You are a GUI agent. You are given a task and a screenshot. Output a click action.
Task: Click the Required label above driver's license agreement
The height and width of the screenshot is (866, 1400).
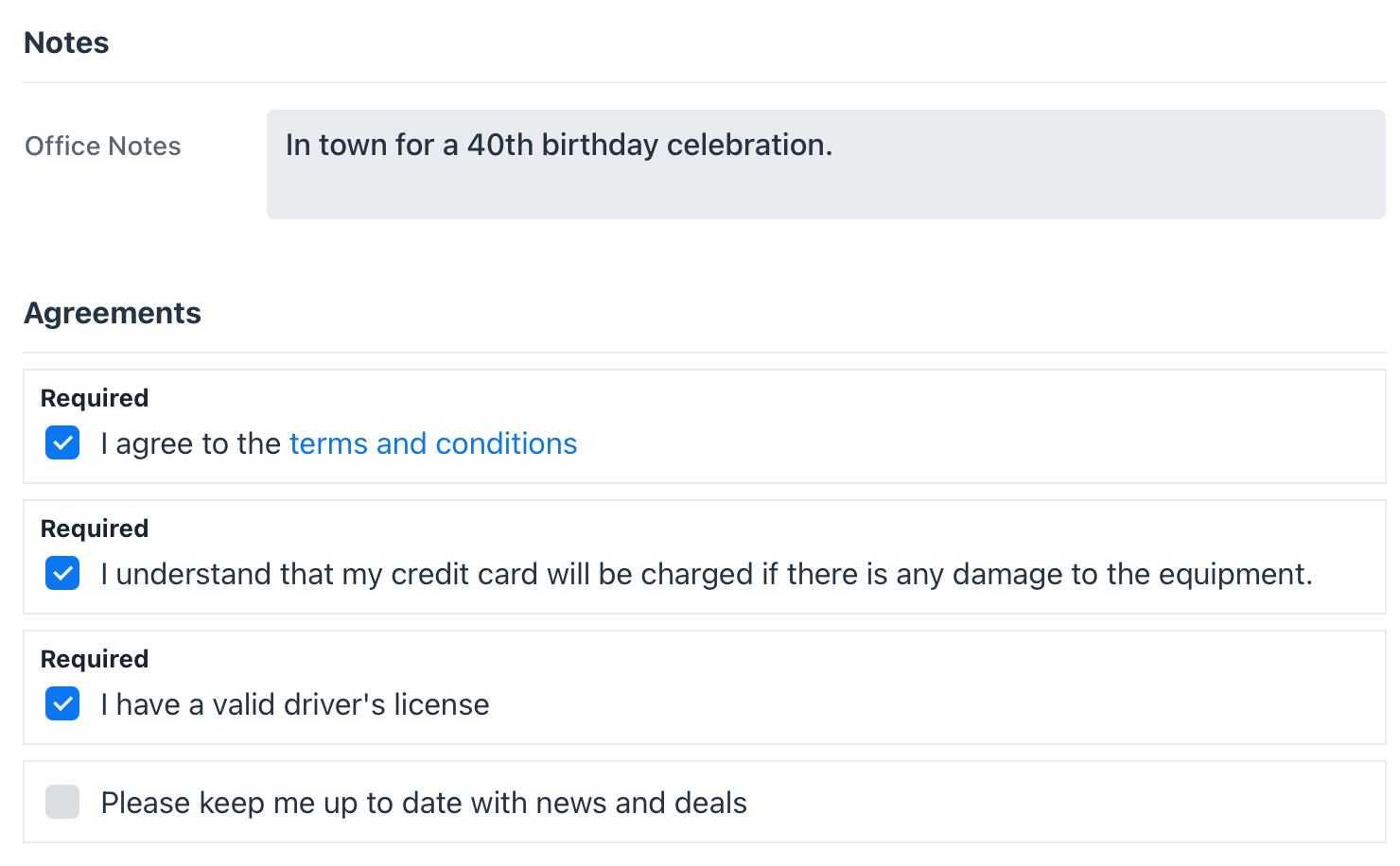(x=95, y=659)
